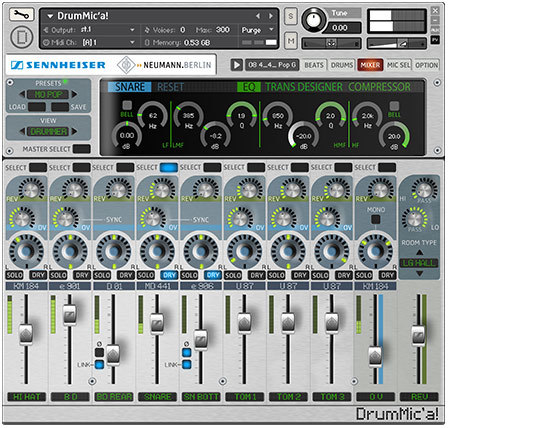Screen dimensions: 558x428
Task: Toggle MONO on the OV channel
Action: [375, 220]
